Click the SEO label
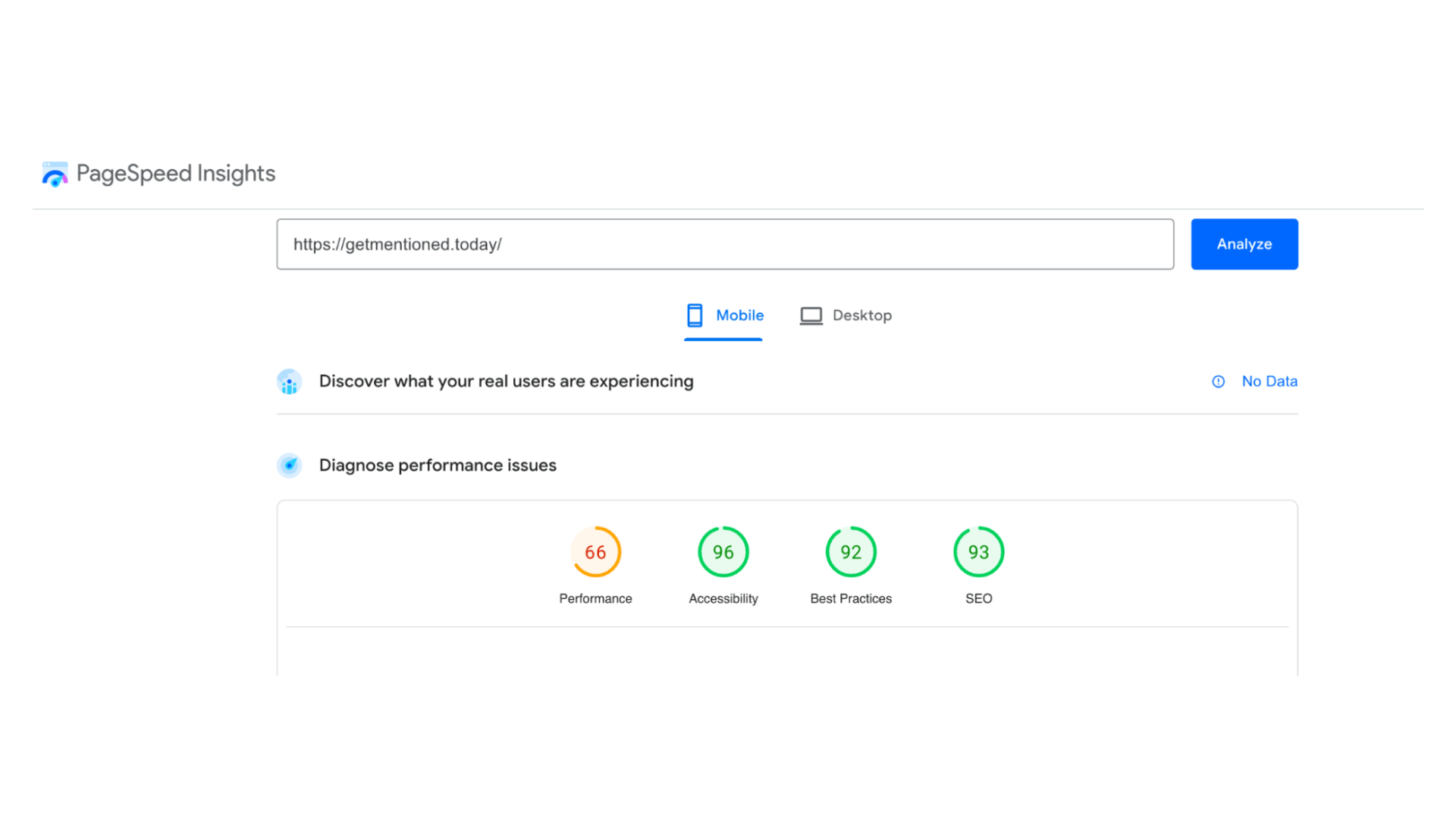 click(x=979, y=599)
